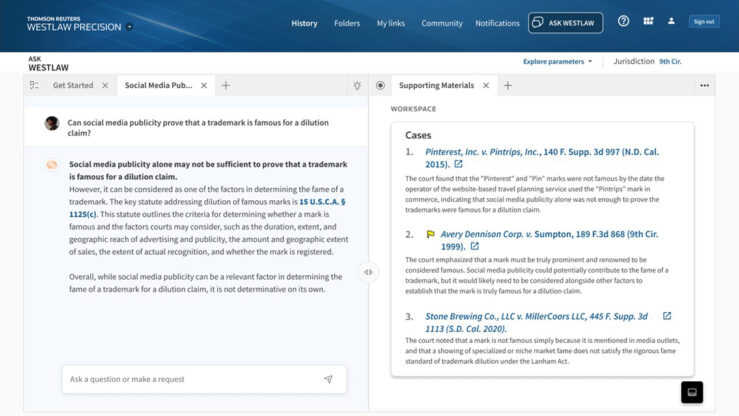This screenshot has width=739, height=416.
Task: Close the Social Media Pub... tab
Action: point(204,85)
